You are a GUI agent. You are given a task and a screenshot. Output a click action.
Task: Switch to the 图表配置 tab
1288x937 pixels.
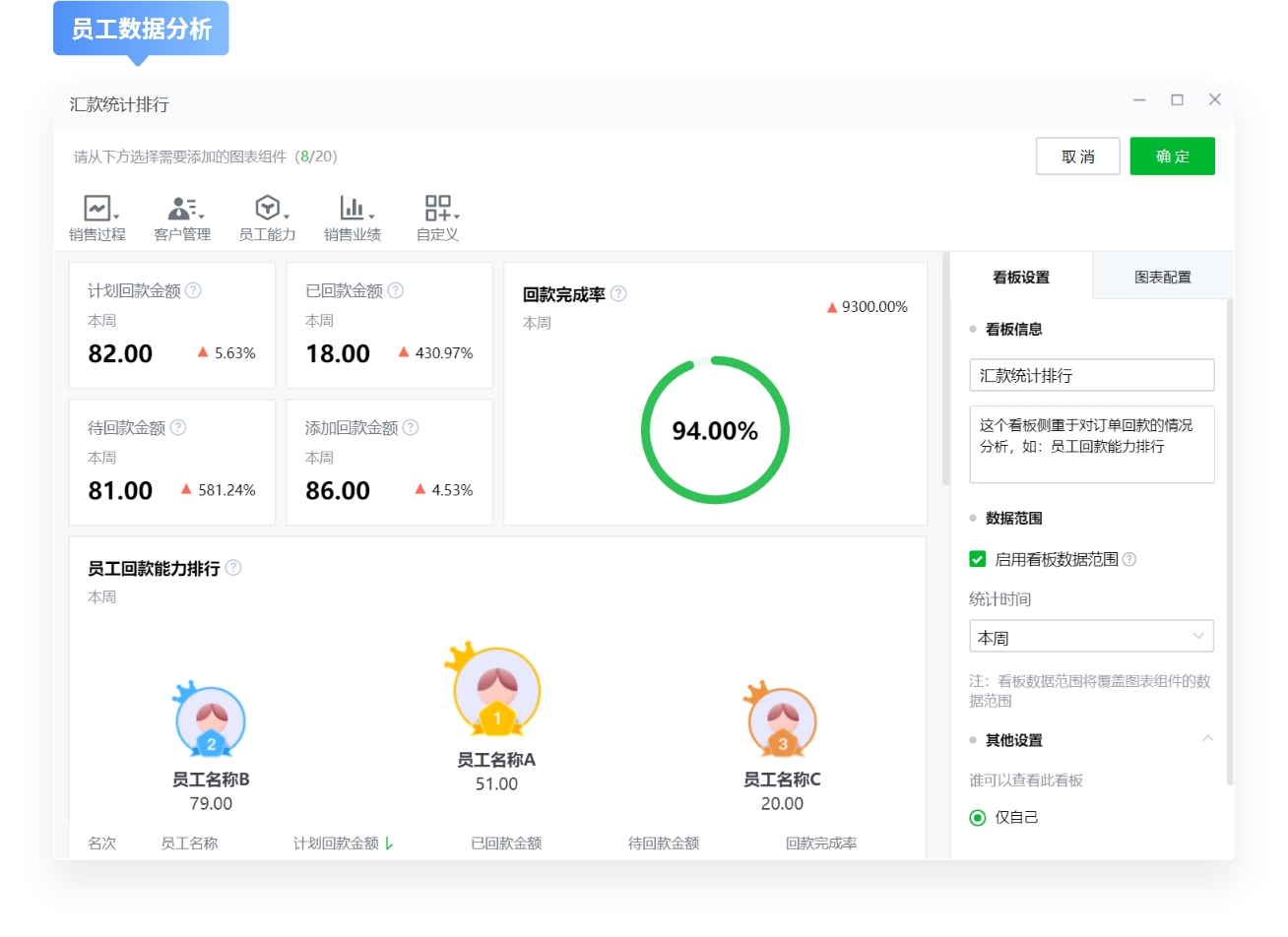click(1162, 277)
